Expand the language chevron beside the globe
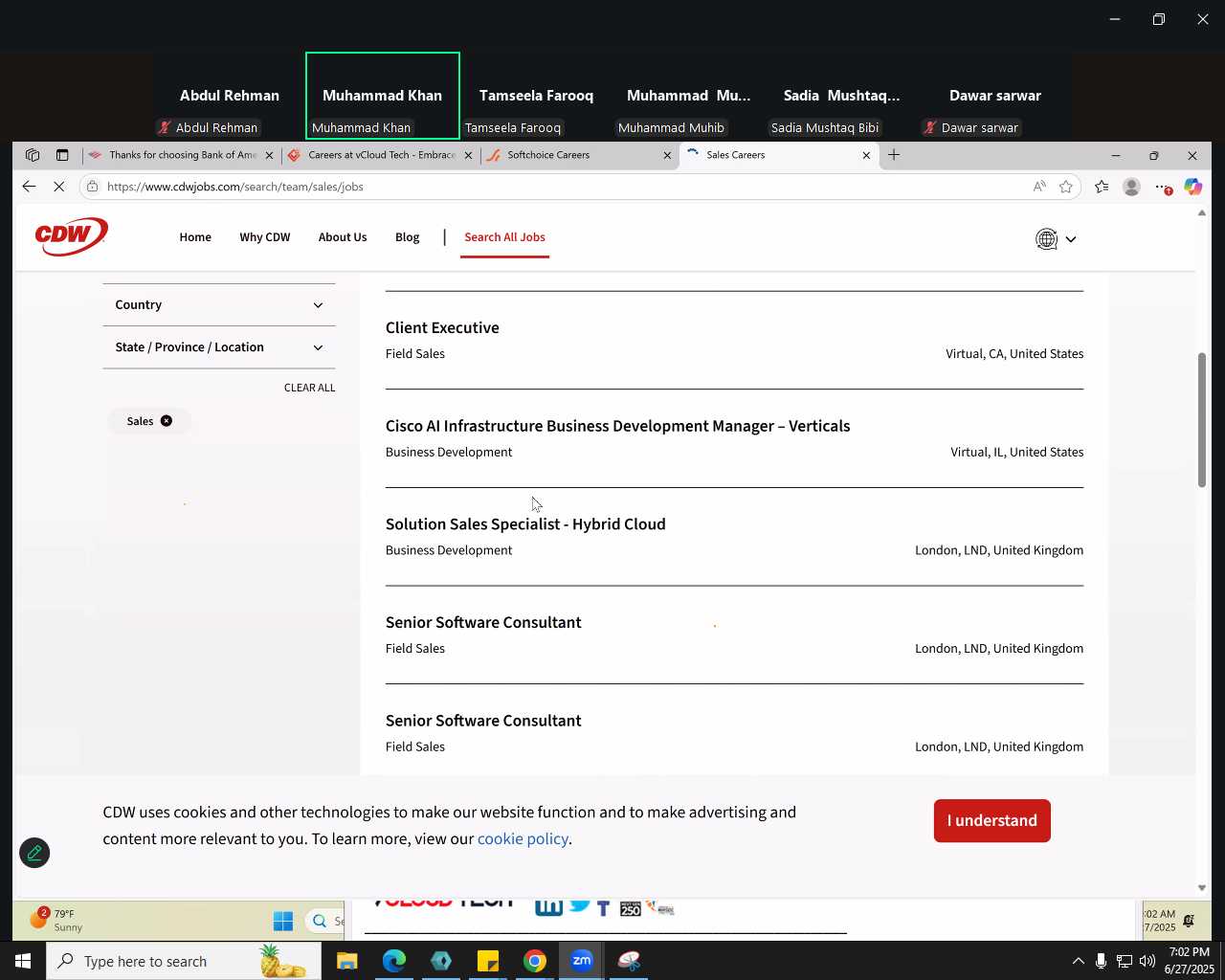The image size is (1225, 980). [x=1071, y=239]
